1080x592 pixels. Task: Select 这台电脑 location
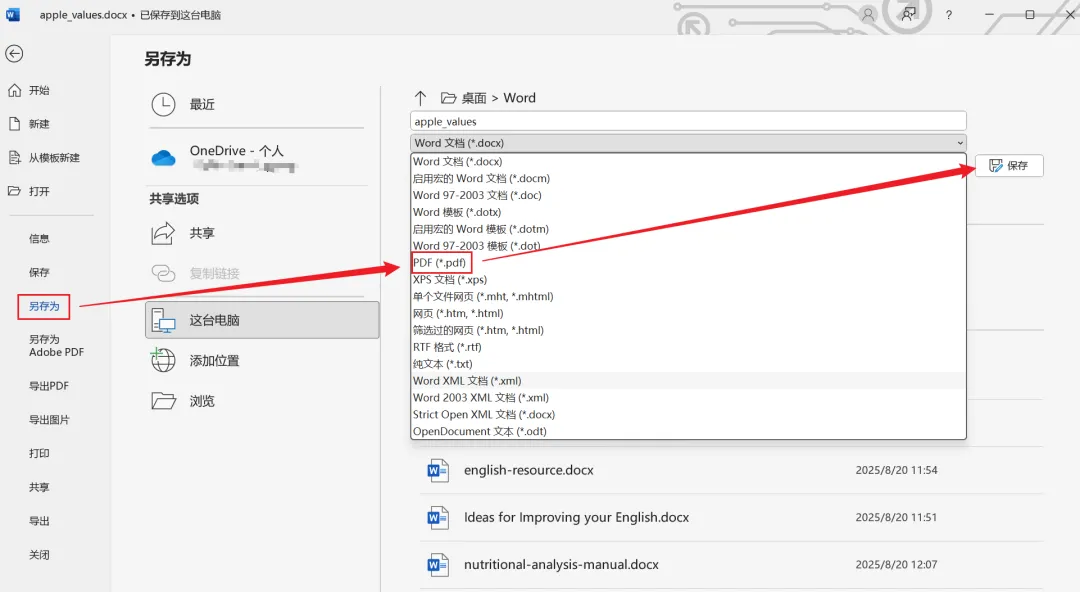click(262, 320)
